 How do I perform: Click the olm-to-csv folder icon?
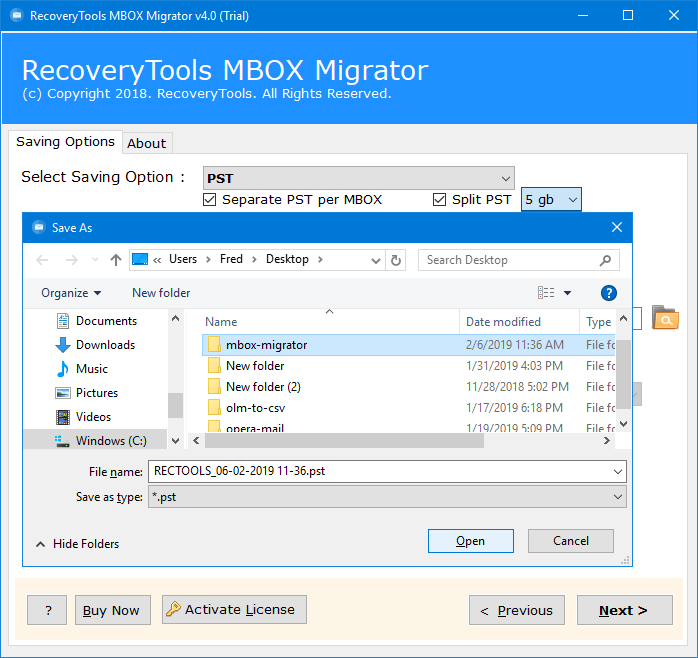coord(214,407)
